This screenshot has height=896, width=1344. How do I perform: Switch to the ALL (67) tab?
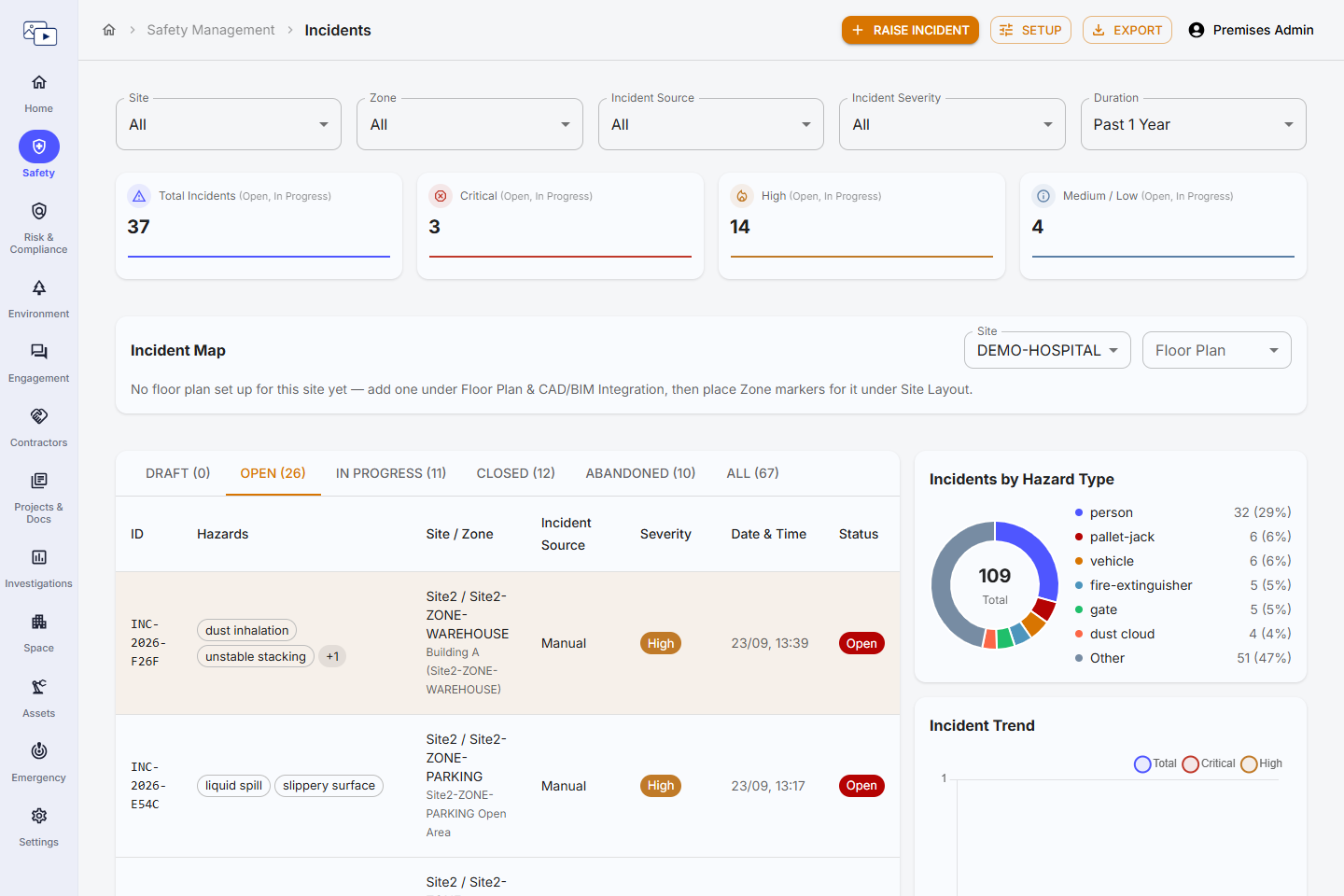(x=753, y=473)
